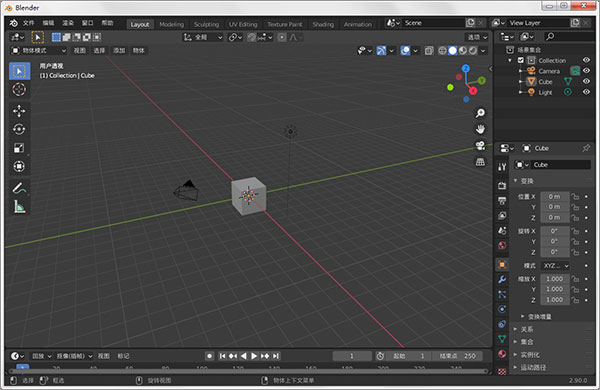Expand the Camera row in outliner
Viewport: 600px width, 390px height.
(x=520, y=71)
